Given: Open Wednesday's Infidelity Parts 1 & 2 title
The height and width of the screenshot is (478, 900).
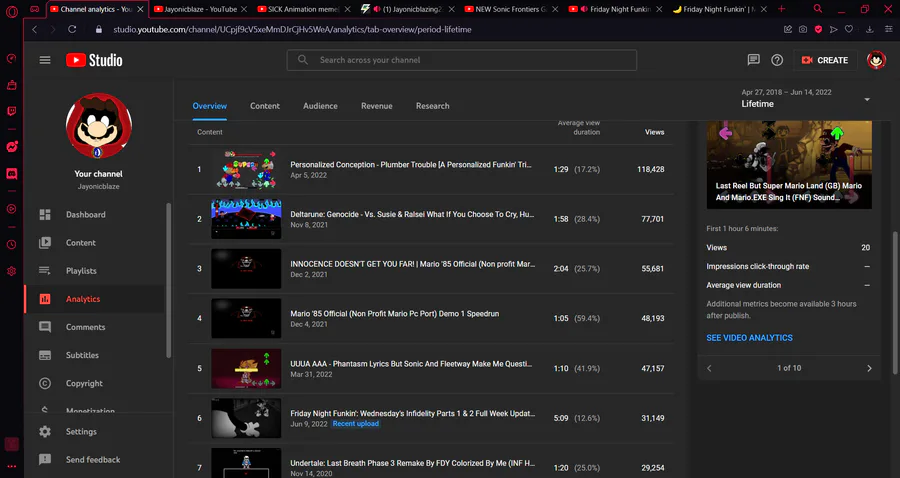Looking at the screenshot, I should point(413,413).
